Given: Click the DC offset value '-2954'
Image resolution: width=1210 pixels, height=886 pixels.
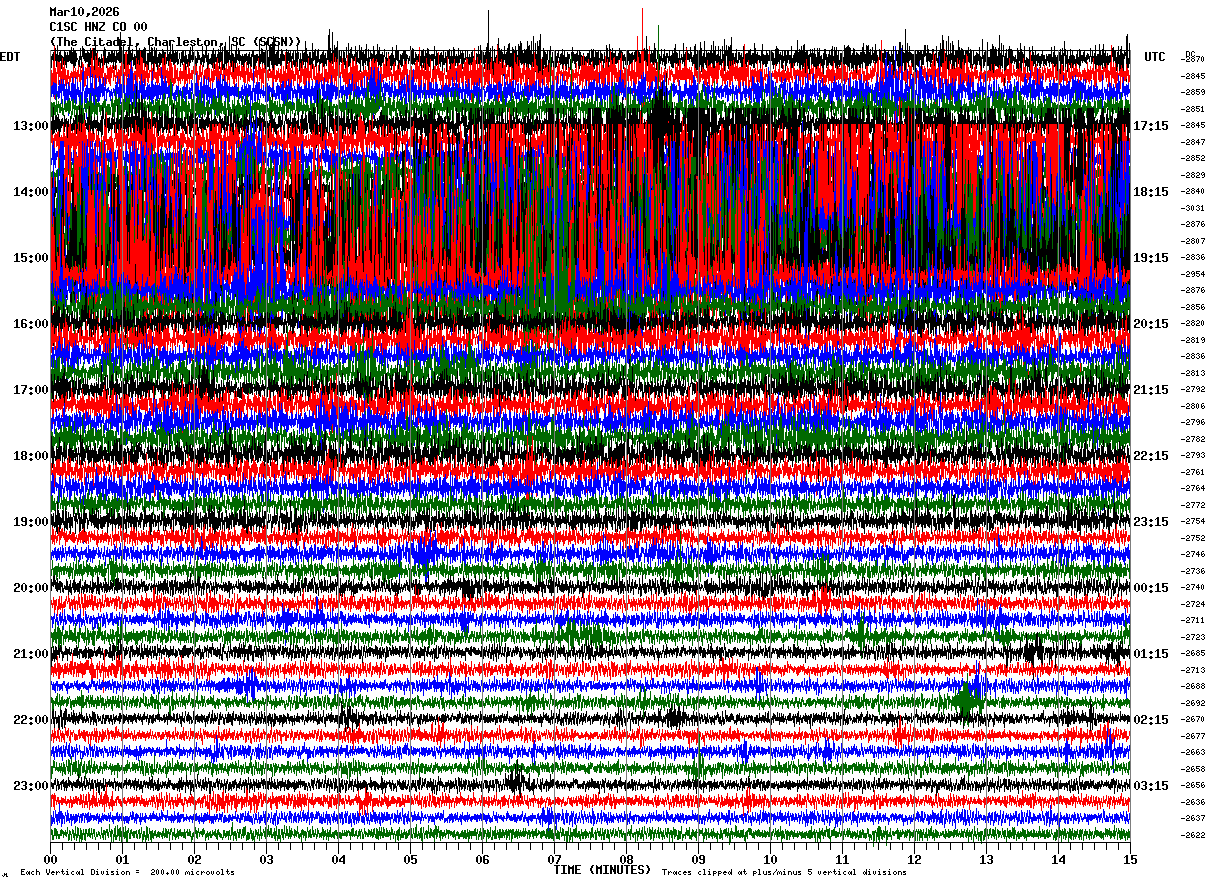Looking at the screenshot, I should coord(1194,274).
